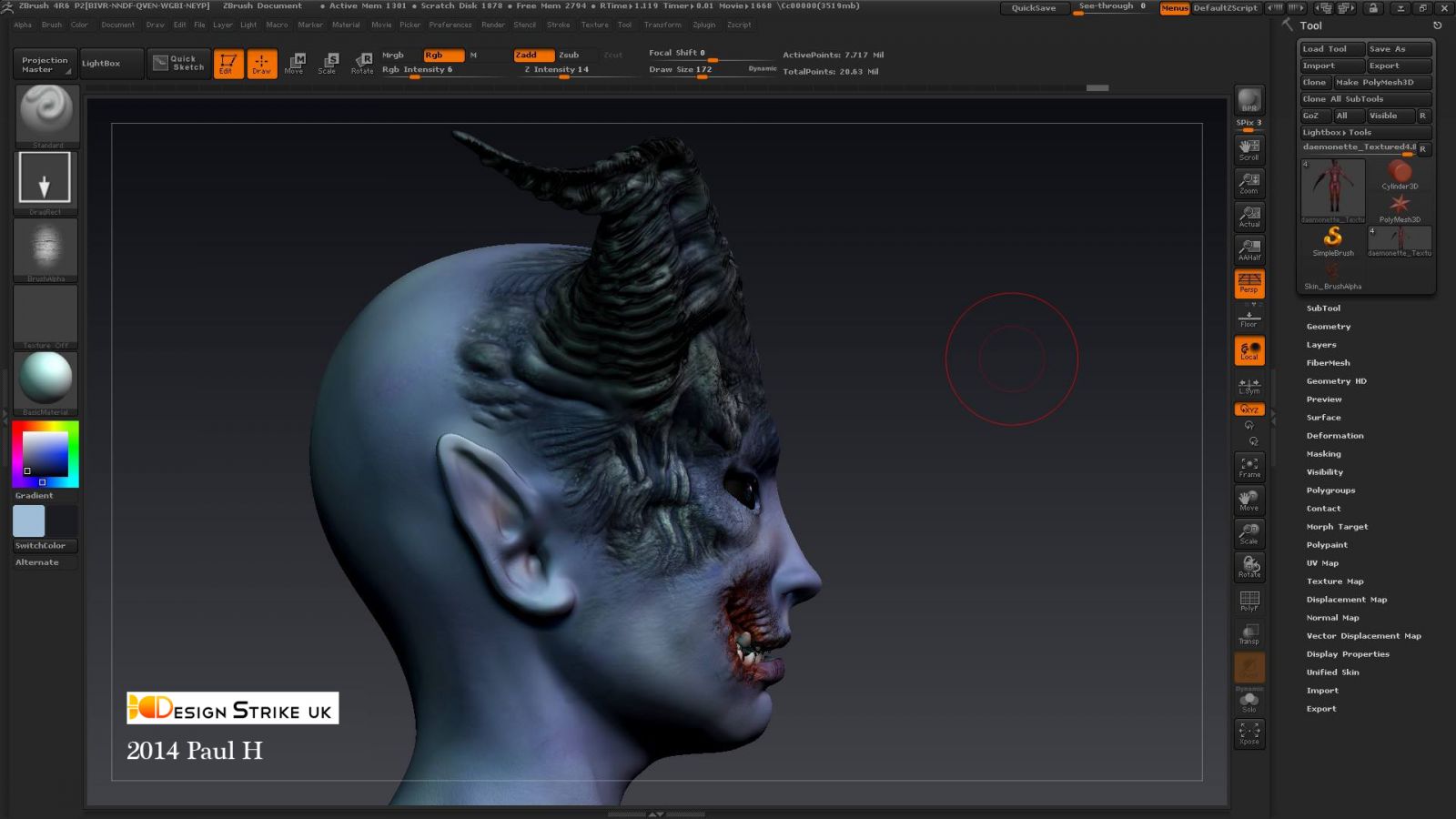
Task: Select the Cylinder3D tool thumbnail
Action: 1400,174
